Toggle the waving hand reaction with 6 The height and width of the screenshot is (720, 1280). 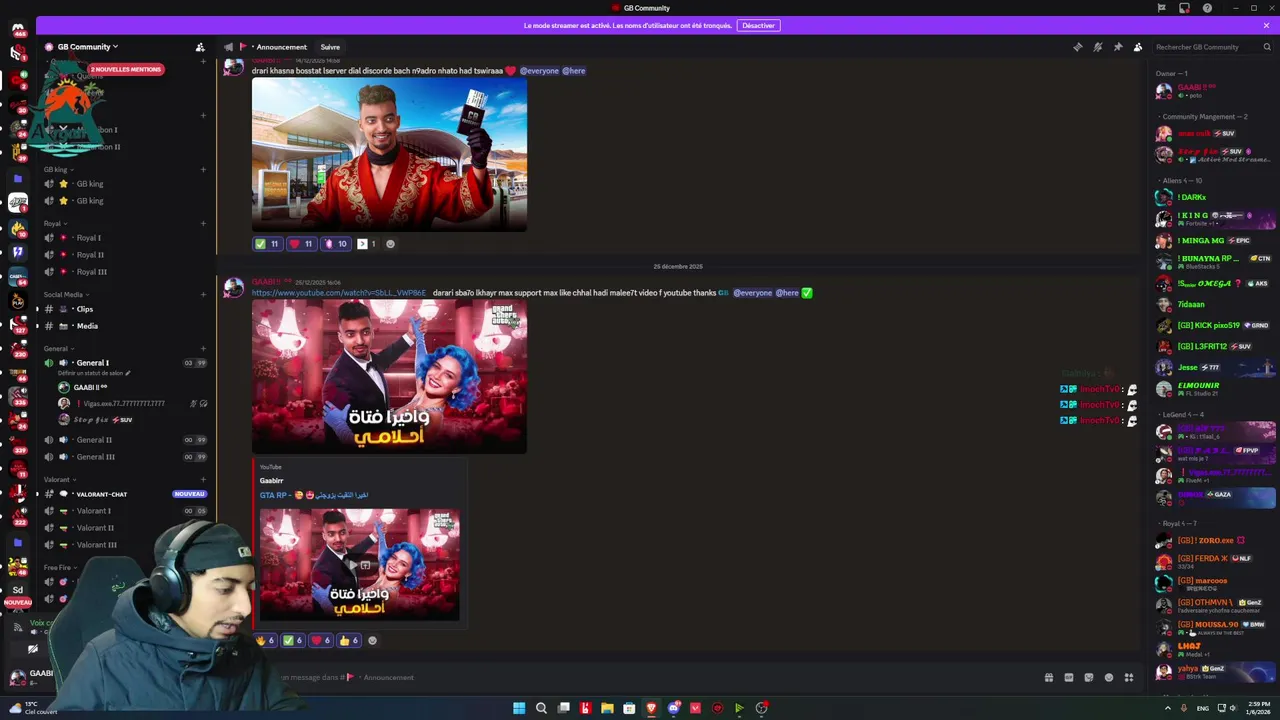coord(265,641)
